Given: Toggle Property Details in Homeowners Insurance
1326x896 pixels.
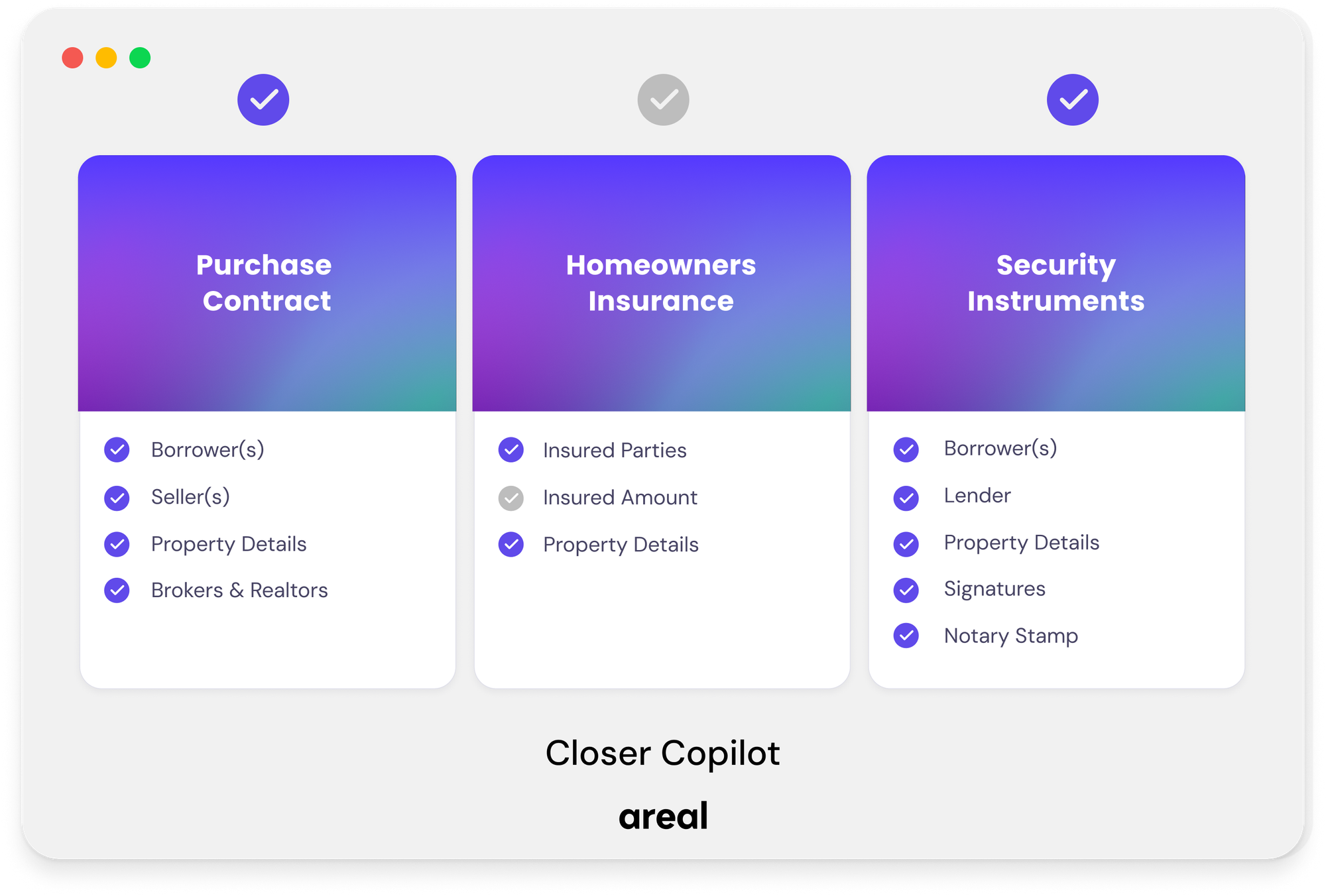Looking at the screenshot, I should coord(511,545).
